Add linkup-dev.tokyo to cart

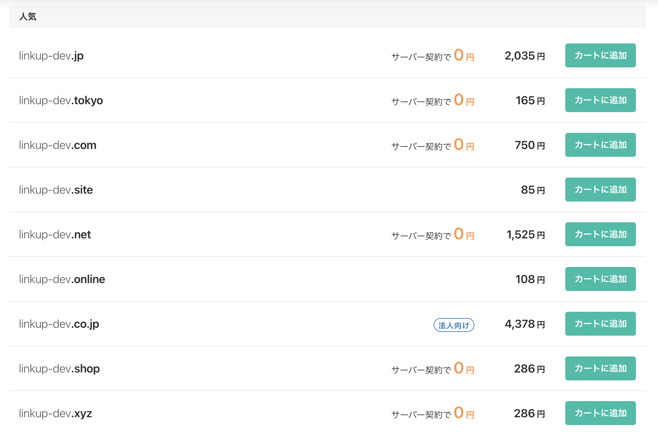tap(600, 100)
